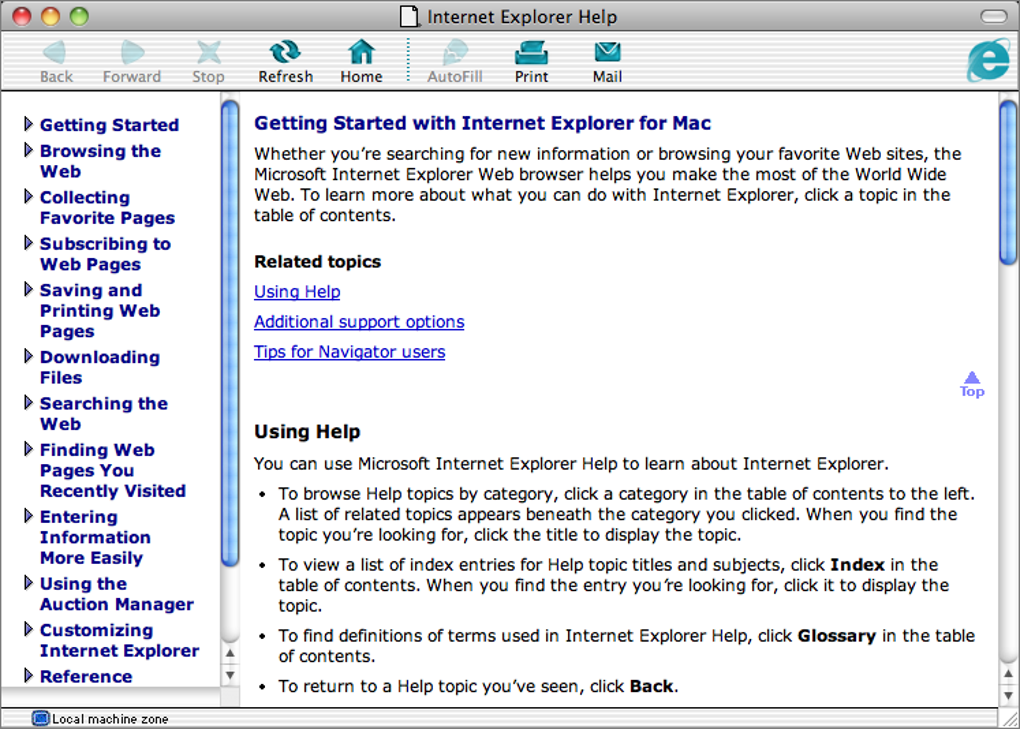Open Entering Information More Easily topic
The height and width of the screenshot is (729, 1020).
pyautogui.click(x=95, y=537)
